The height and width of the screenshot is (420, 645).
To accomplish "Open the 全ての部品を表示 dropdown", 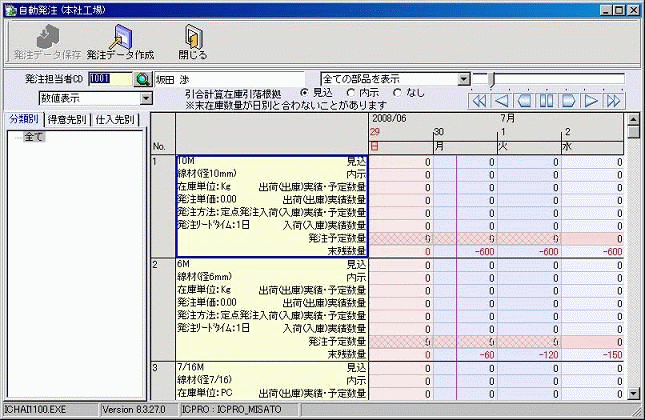I will (464, 79).
